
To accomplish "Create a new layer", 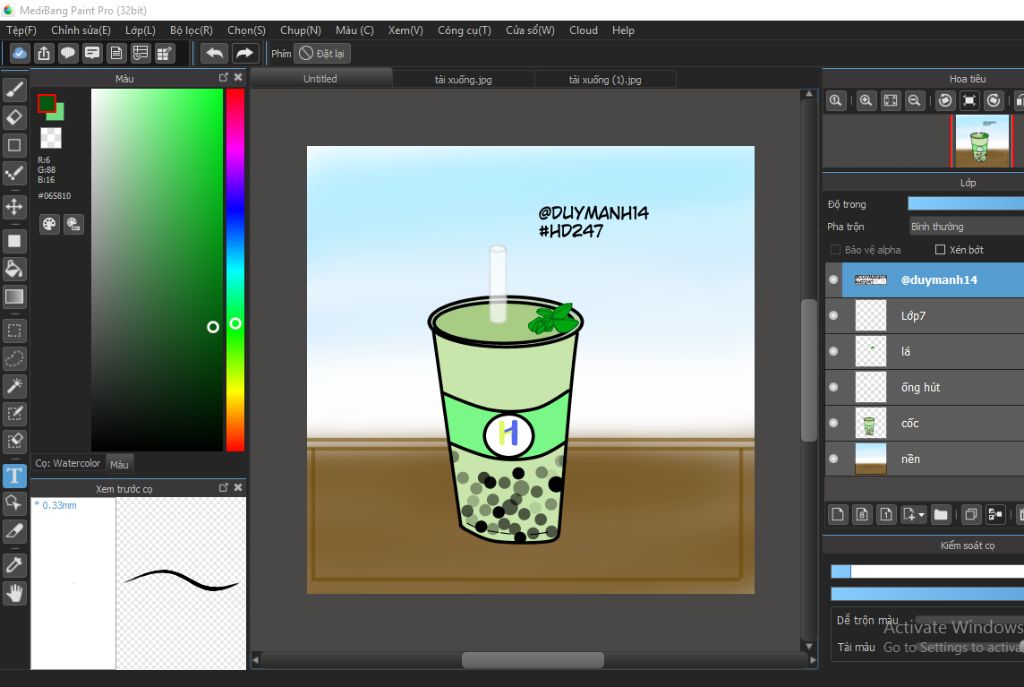I will (x=837, y=515).
